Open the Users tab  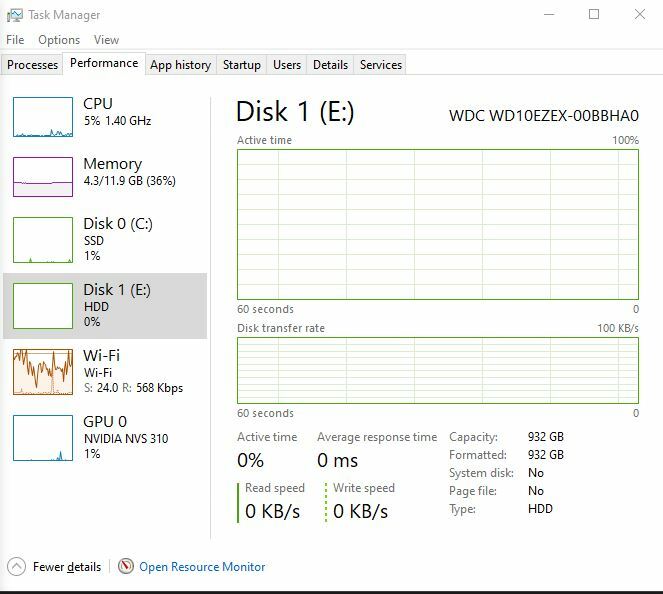point(287,65)
